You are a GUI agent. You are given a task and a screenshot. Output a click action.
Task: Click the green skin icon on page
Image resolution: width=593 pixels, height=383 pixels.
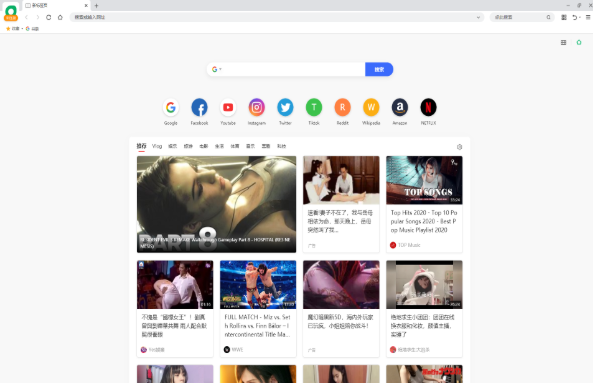[x=579, y=42]
